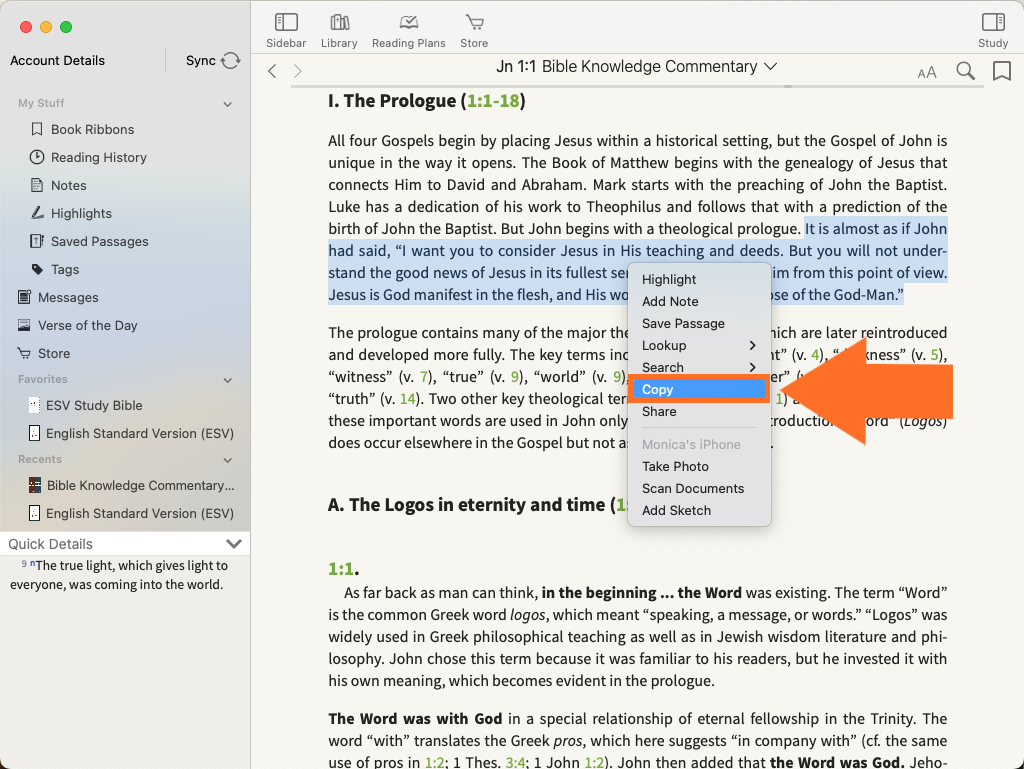Go back with the left arrow
The height and width of the screenshot is (769, 1024).
[x=273, y=71]
